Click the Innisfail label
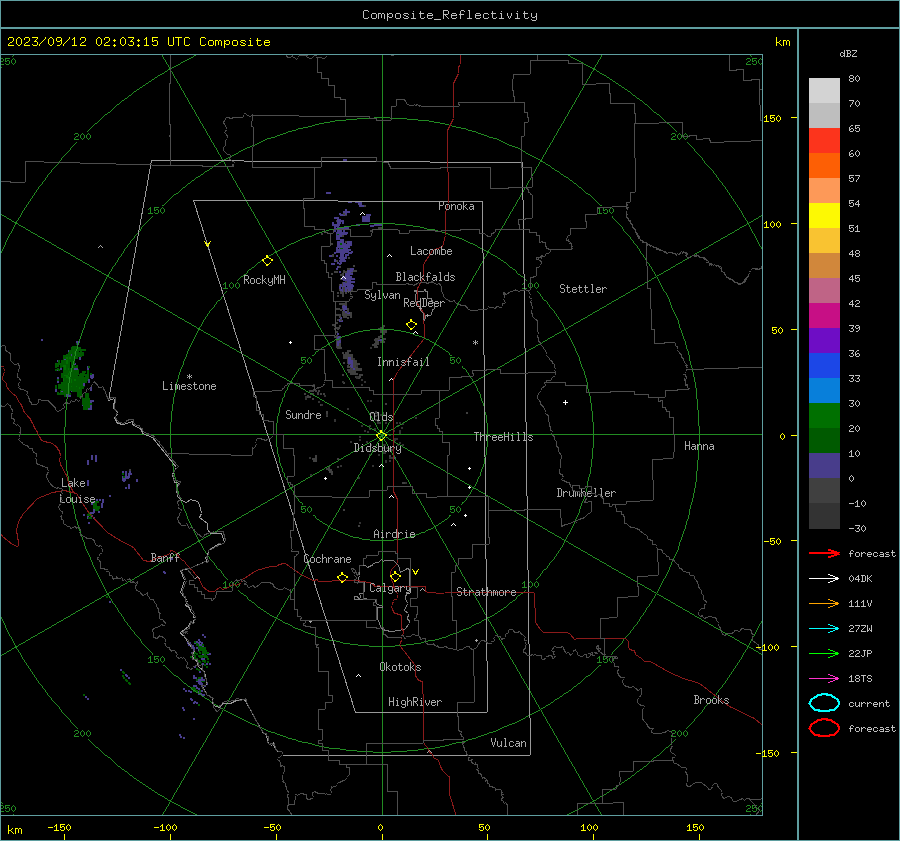The width and height of the screenshot is (900, 841). (x=403, y=362)
